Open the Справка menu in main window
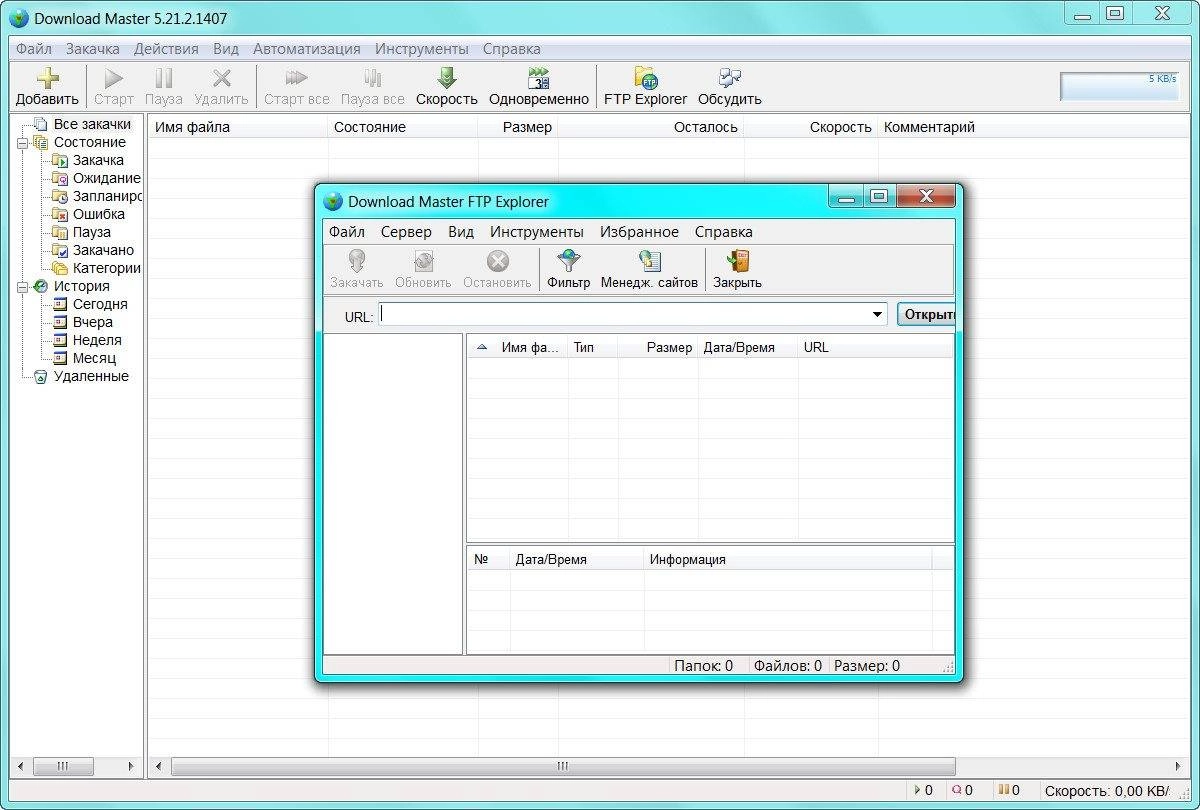 512,48
